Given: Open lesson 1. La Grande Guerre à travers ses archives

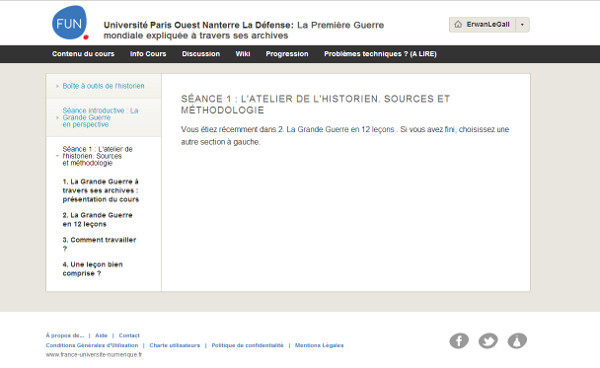Looking at the screenshot, I should click(x=101, y=191).
